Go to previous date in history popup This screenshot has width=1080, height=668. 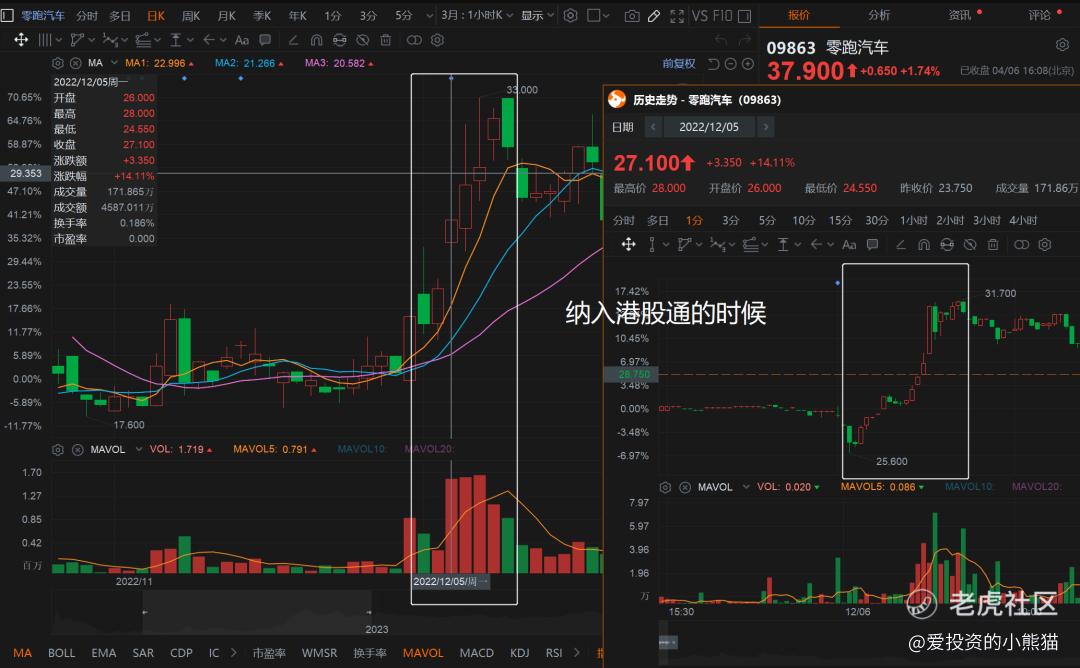[x=654, y=127]
